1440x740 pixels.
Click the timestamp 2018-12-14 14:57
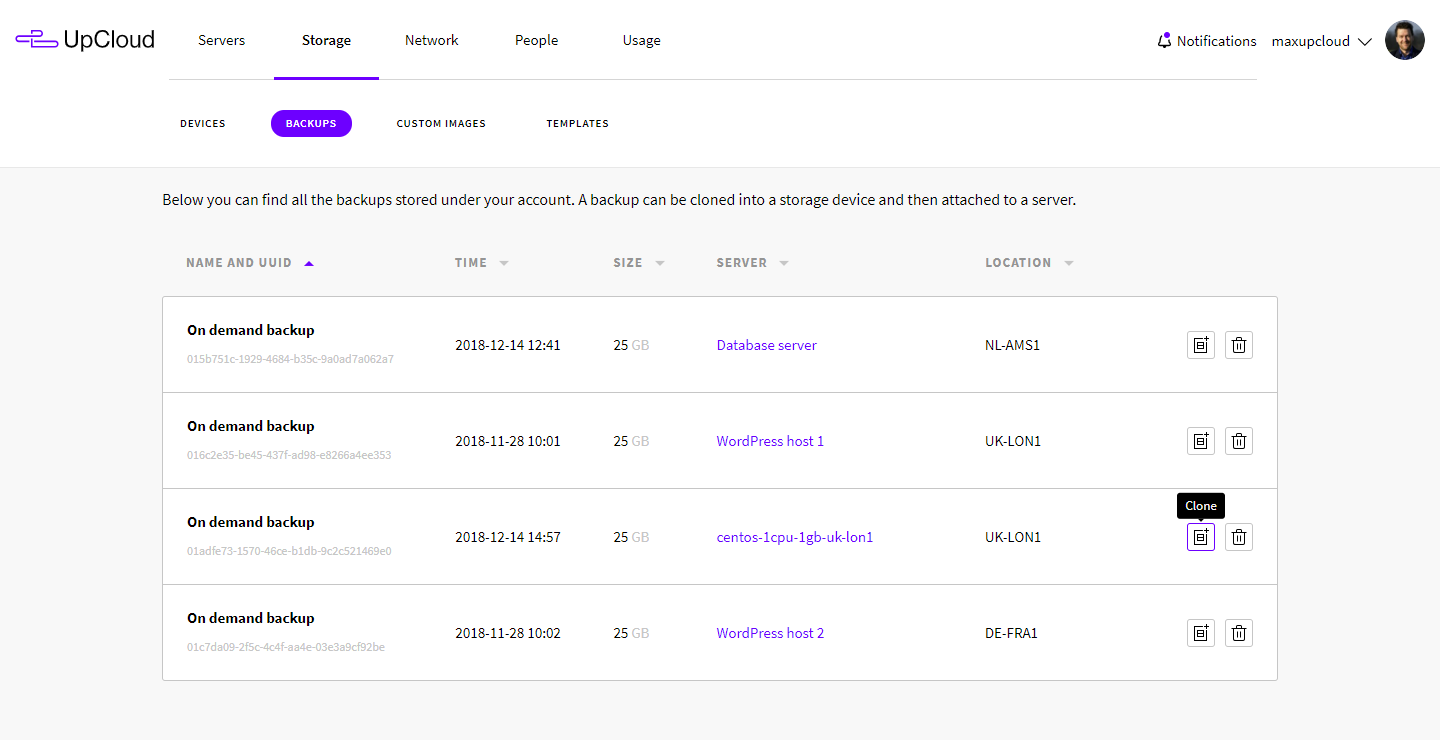pos(508,537)
